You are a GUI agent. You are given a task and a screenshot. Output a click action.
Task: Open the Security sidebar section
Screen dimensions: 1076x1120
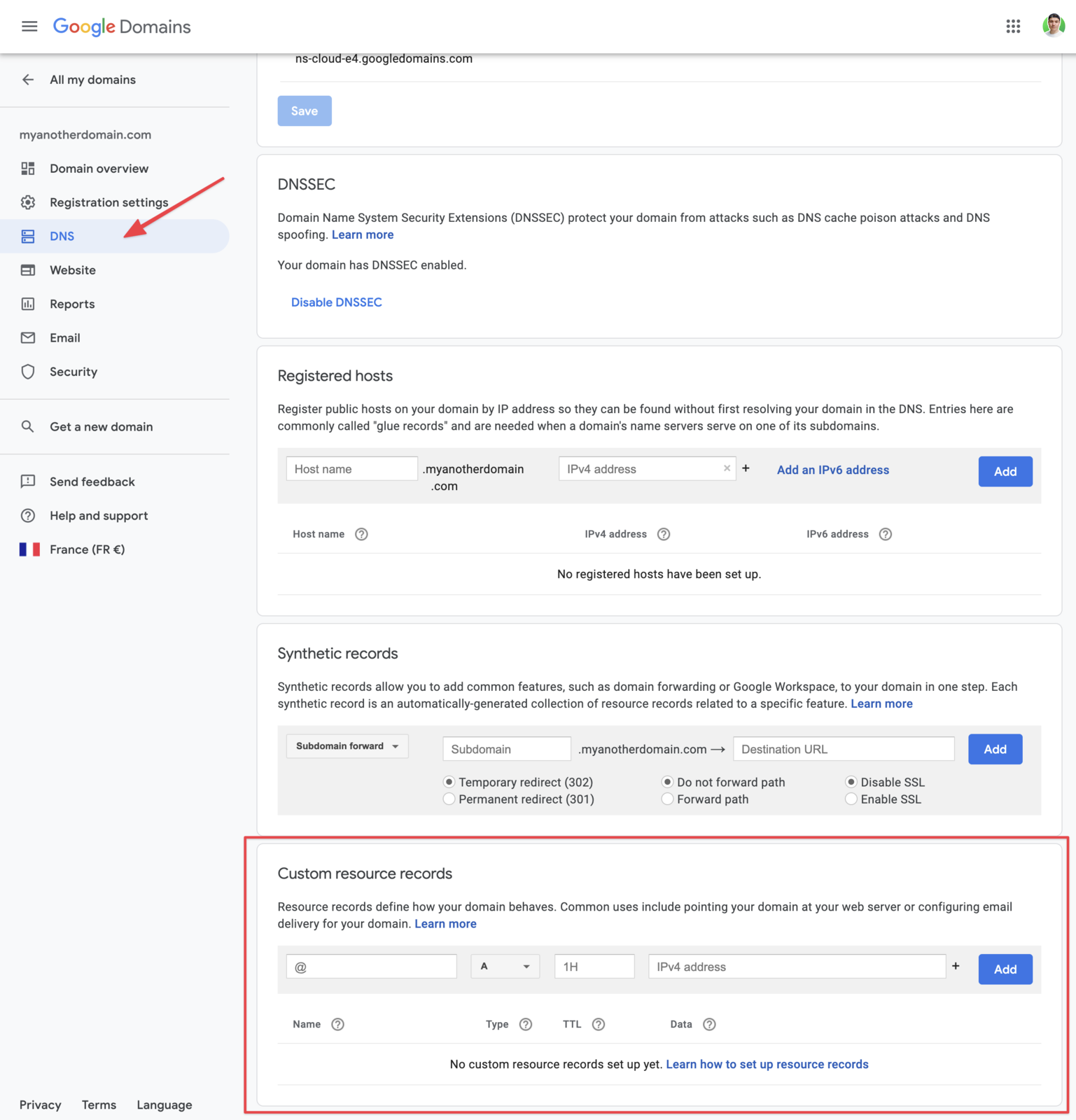tap(74, 372)
